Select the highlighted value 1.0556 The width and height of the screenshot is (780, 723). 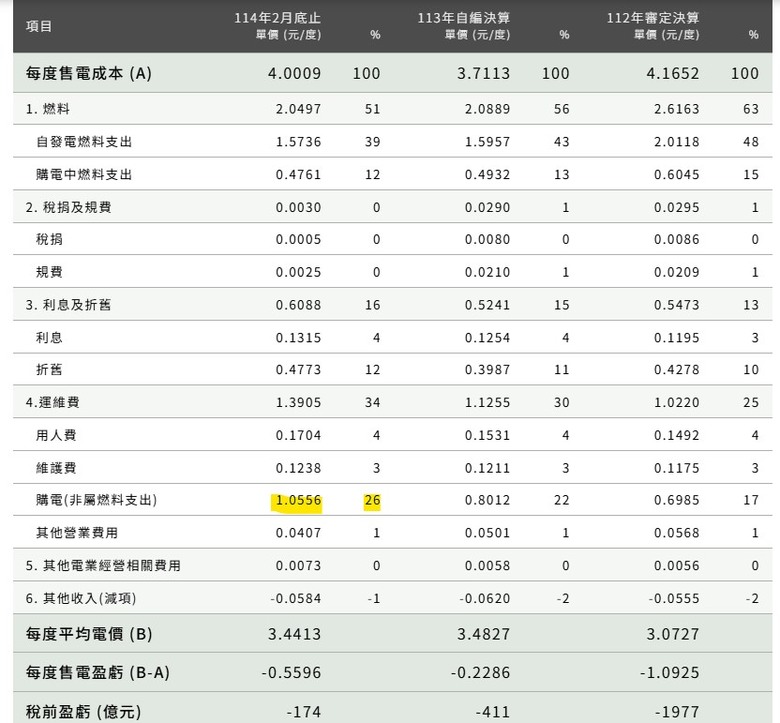pos(298,501)
